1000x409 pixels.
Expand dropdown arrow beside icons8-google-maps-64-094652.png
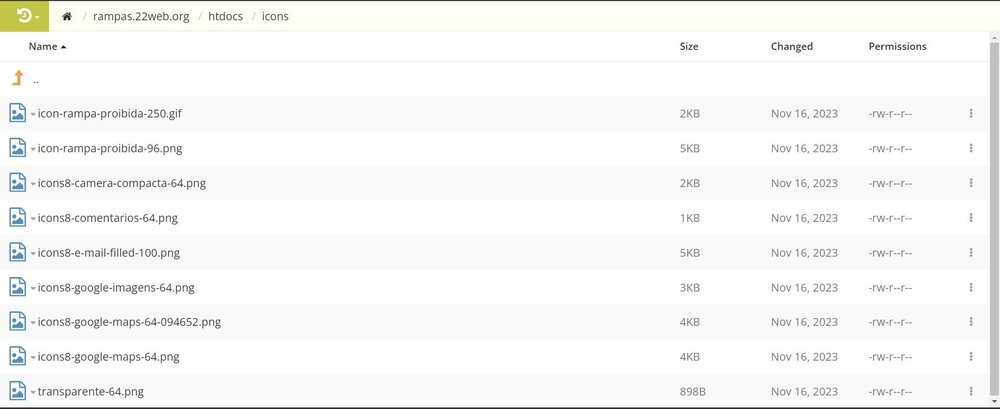33,322
